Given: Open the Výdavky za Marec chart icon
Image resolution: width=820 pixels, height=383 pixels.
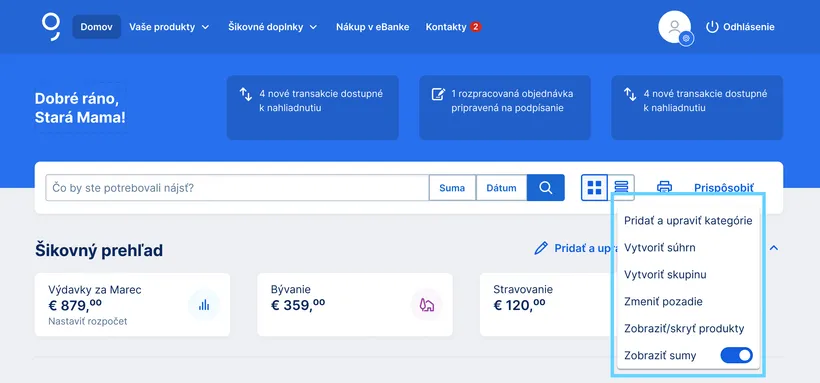Looking at the screenshot, I should tap(204, 305).
